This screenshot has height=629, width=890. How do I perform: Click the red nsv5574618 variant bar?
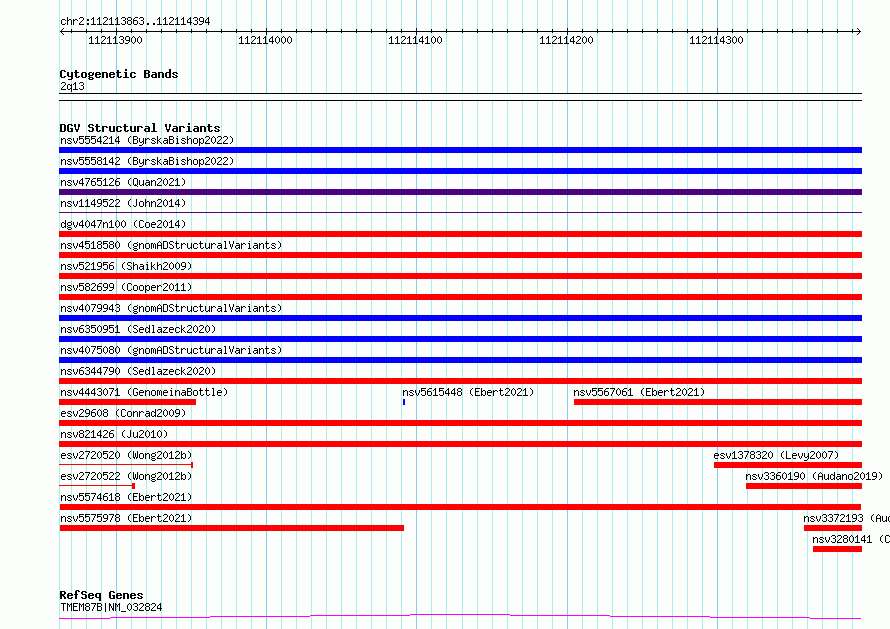[x=460, y=507]
